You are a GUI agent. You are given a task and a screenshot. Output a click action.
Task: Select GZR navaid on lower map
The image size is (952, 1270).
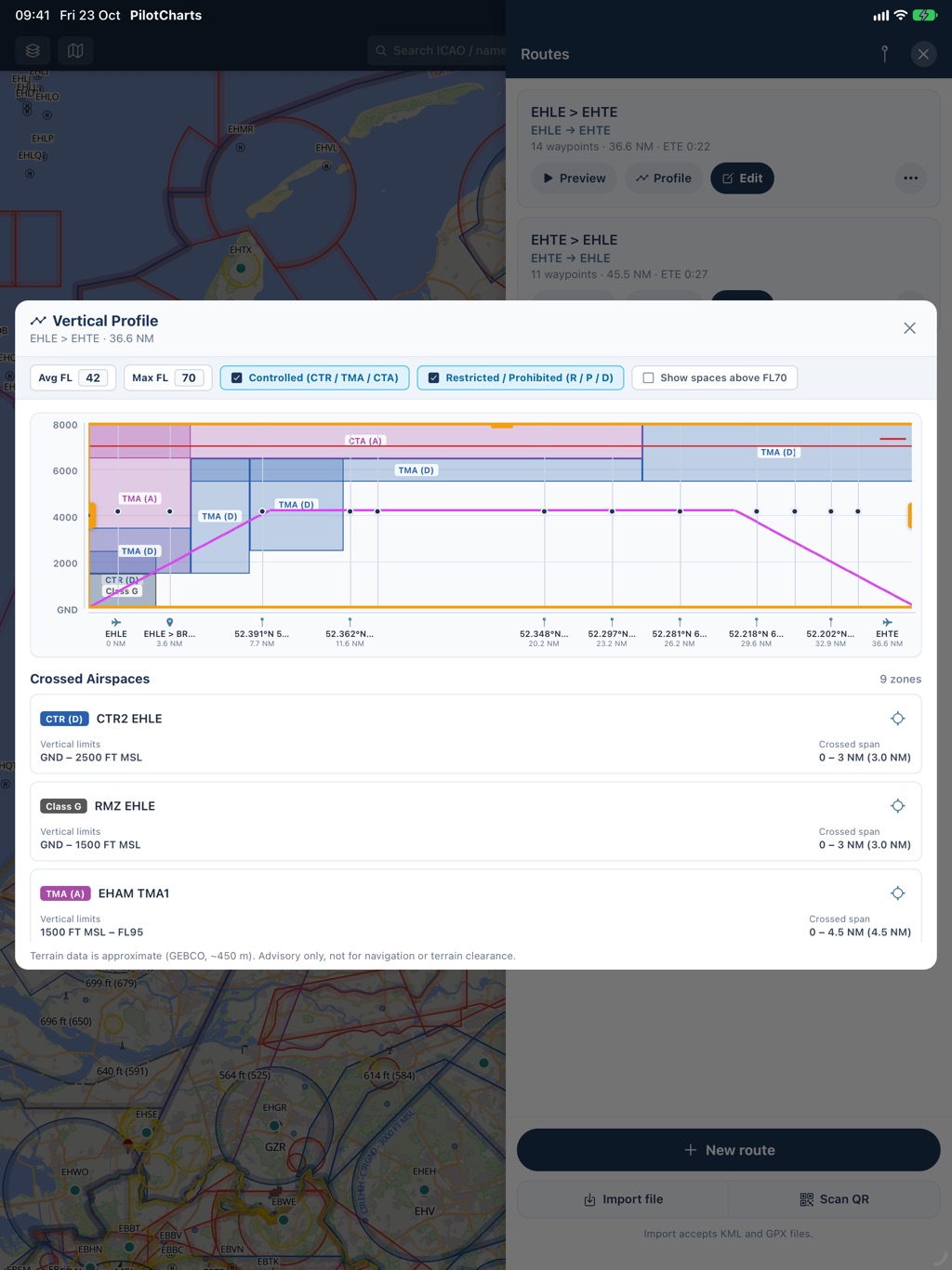click(x=275, y=1146)
